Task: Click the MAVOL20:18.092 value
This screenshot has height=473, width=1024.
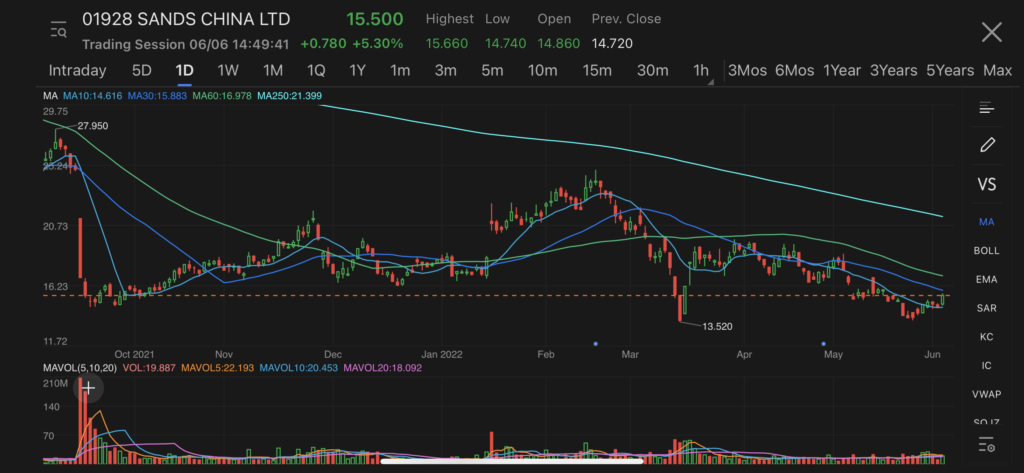Action: (x=383, y=368)
